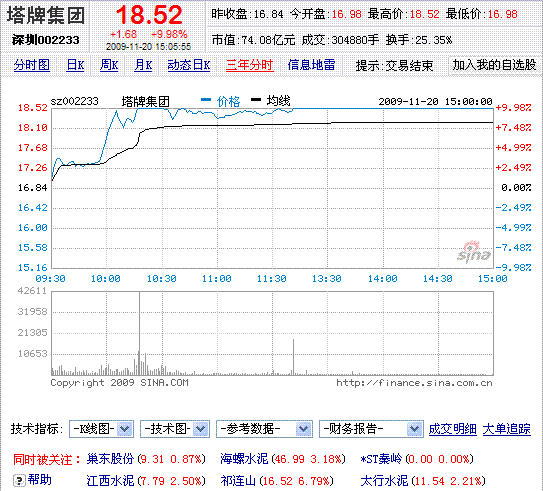This screenshot has width=543, height=491.
Task: Open the 分时图 chart tab
Action: [x=32, y=65]
